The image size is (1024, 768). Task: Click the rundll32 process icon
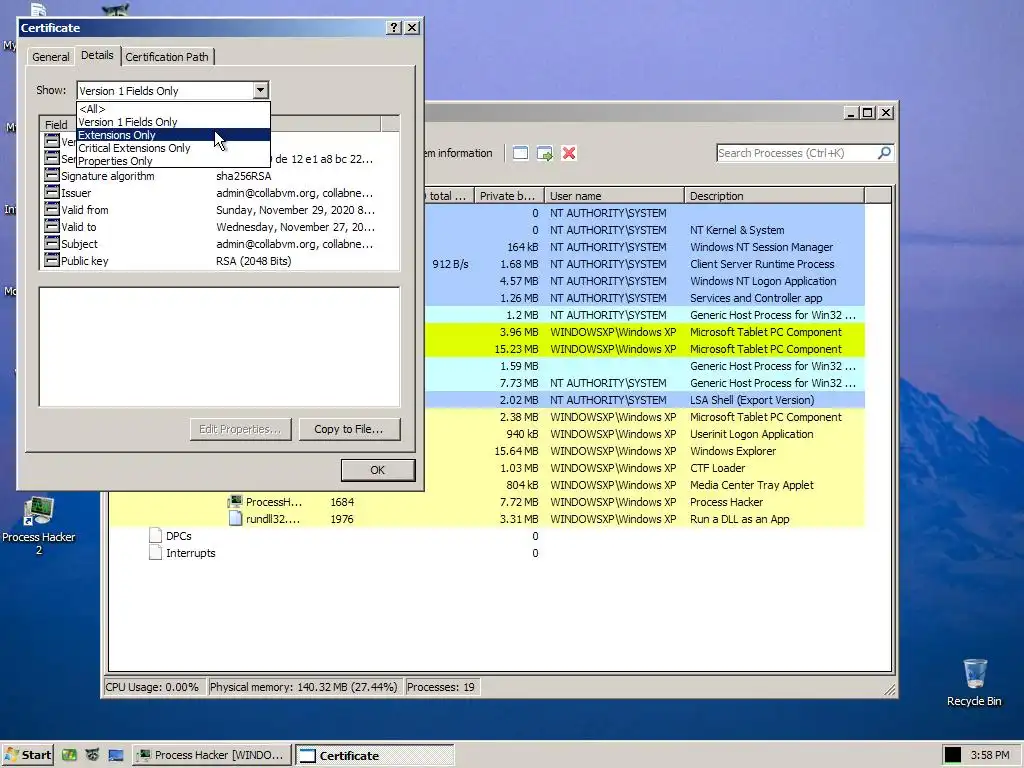pyautogui.click(x=235, y=519)
